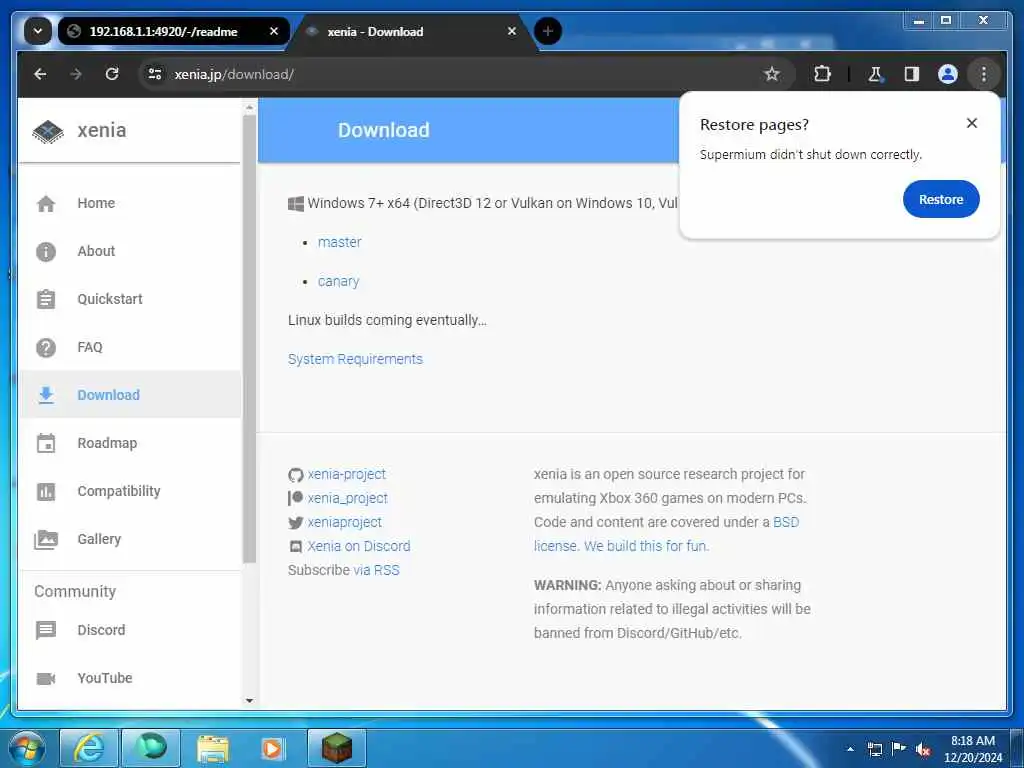The width and height of the screenshot is (1024, 768).
Task: Open the Windows Start menu
Action: coord(25,748)
